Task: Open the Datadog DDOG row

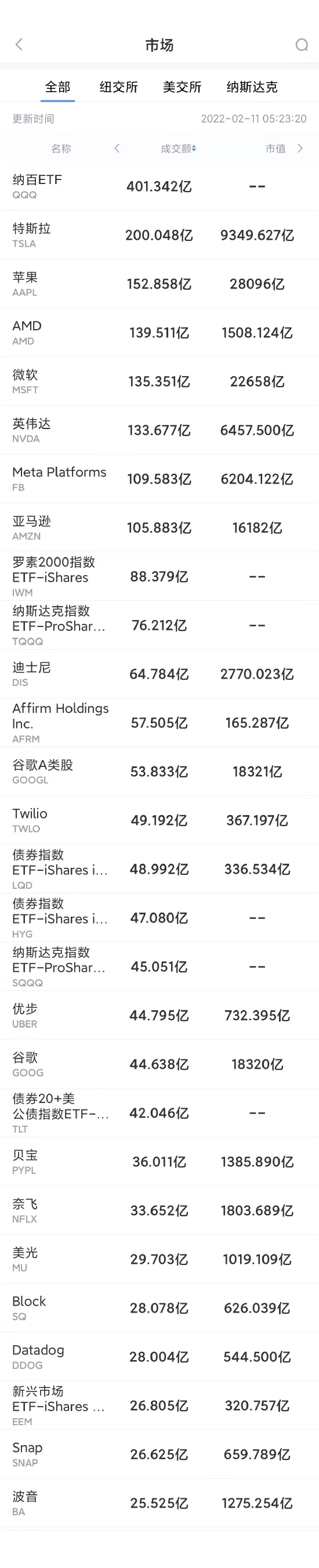Action: pos(159,1357)
